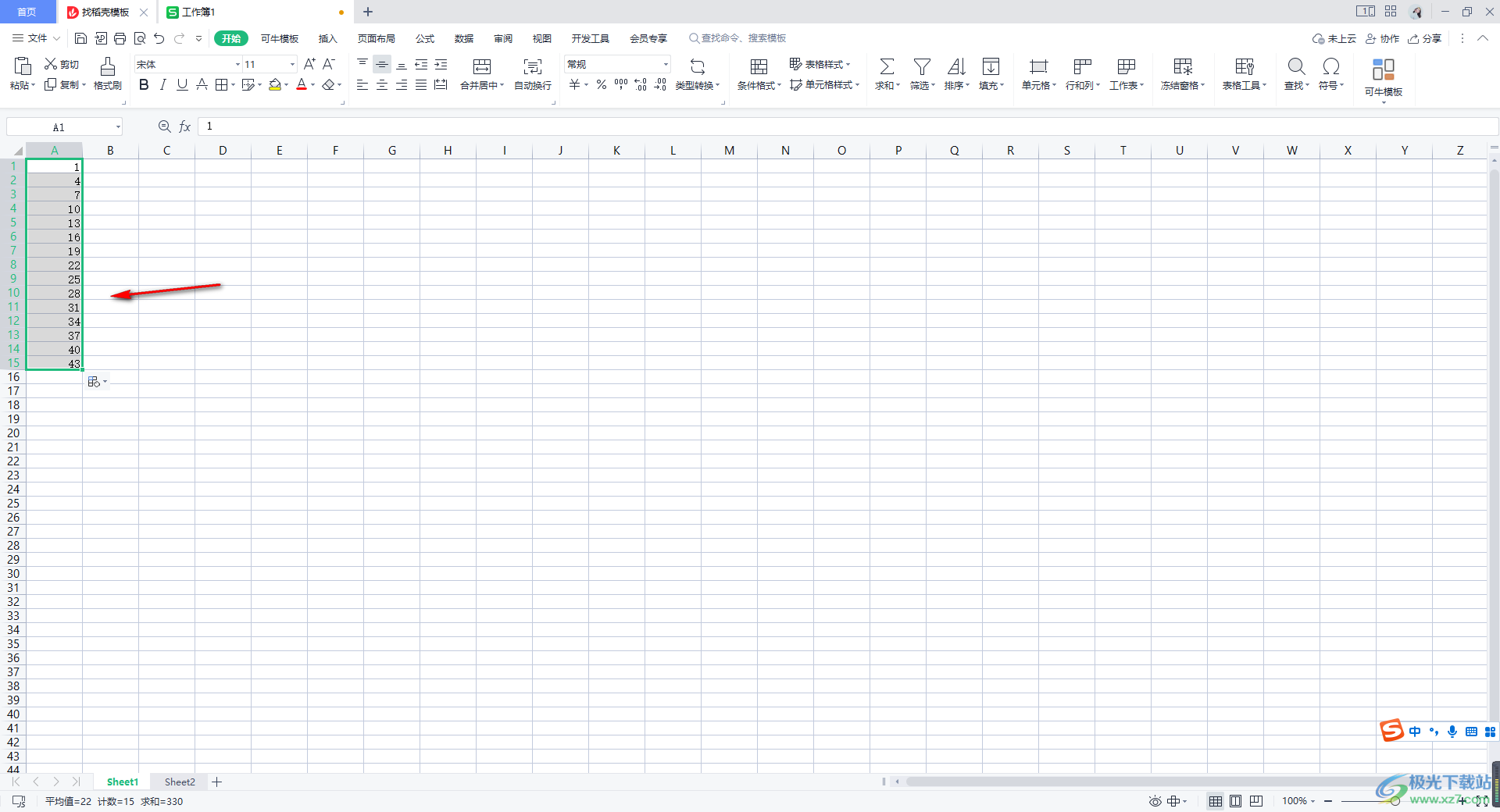The image size is (1500, 812).
Task: Open a new document tab with plus
Action: point(368,12)
